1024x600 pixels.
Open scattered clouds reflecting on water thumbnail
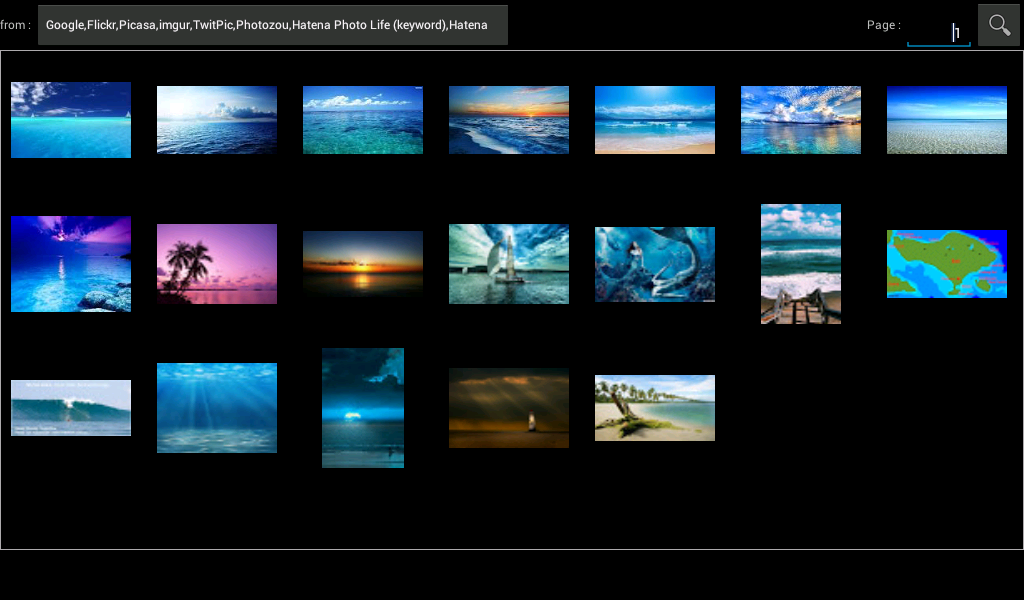point(801,120)
